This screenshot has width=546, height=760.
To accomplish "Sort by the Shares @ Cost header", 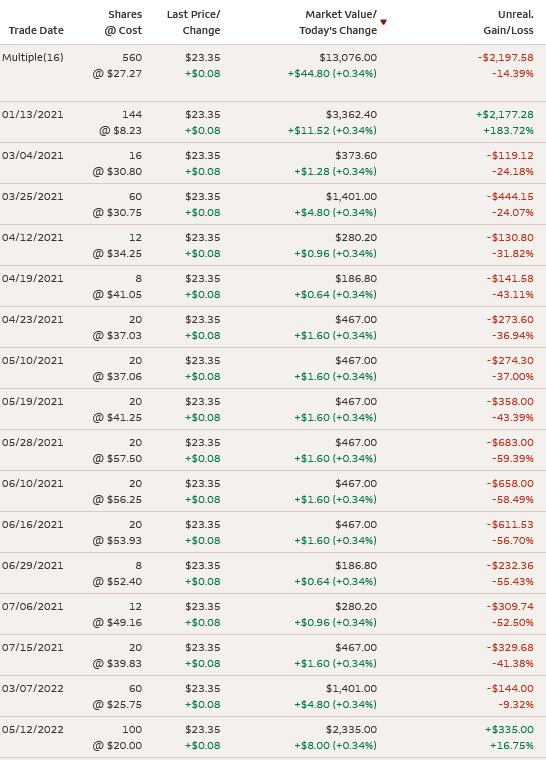I will point(123,22).
